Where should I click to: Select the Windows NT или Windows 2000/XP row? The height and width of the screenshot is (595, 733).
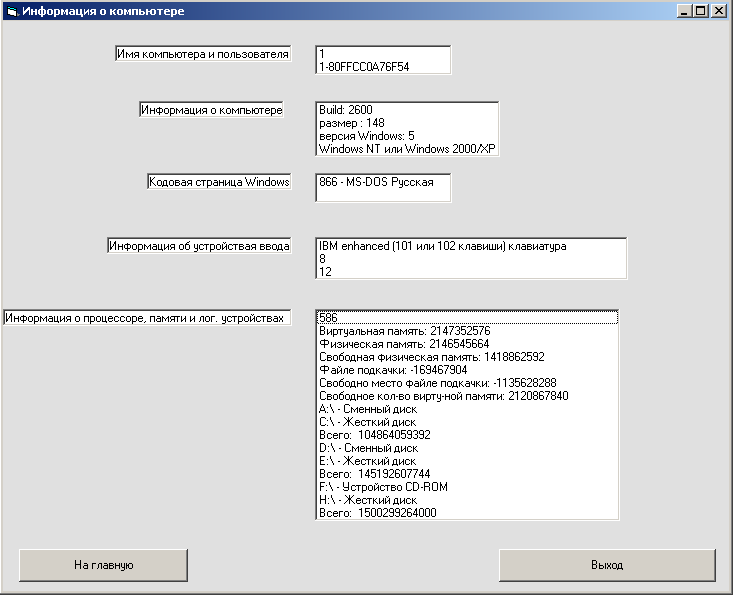(x=407, y=149)
